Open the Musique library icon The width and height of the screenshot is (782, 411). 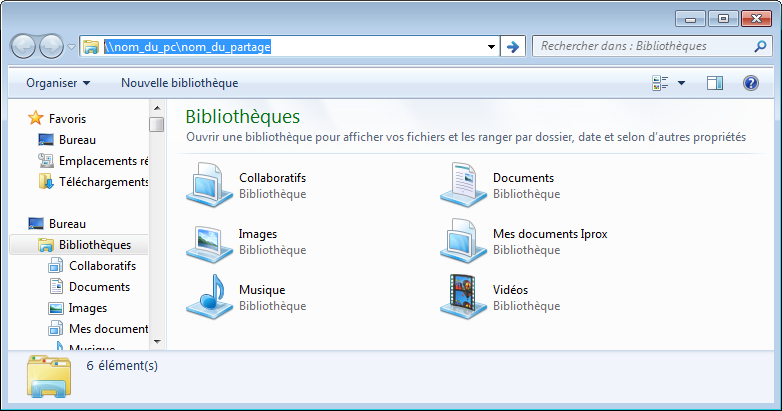click(205, 297)
